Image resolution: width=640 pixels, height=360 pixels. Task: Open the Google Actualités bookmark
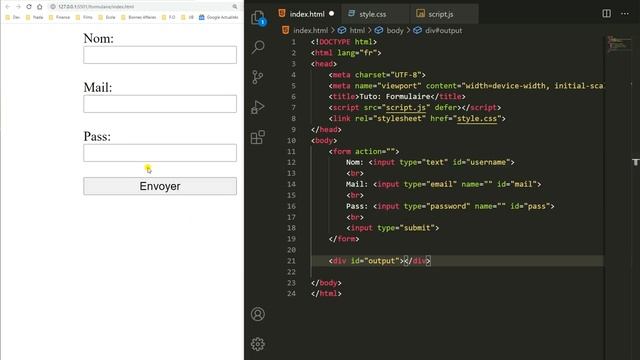point(219,17)
